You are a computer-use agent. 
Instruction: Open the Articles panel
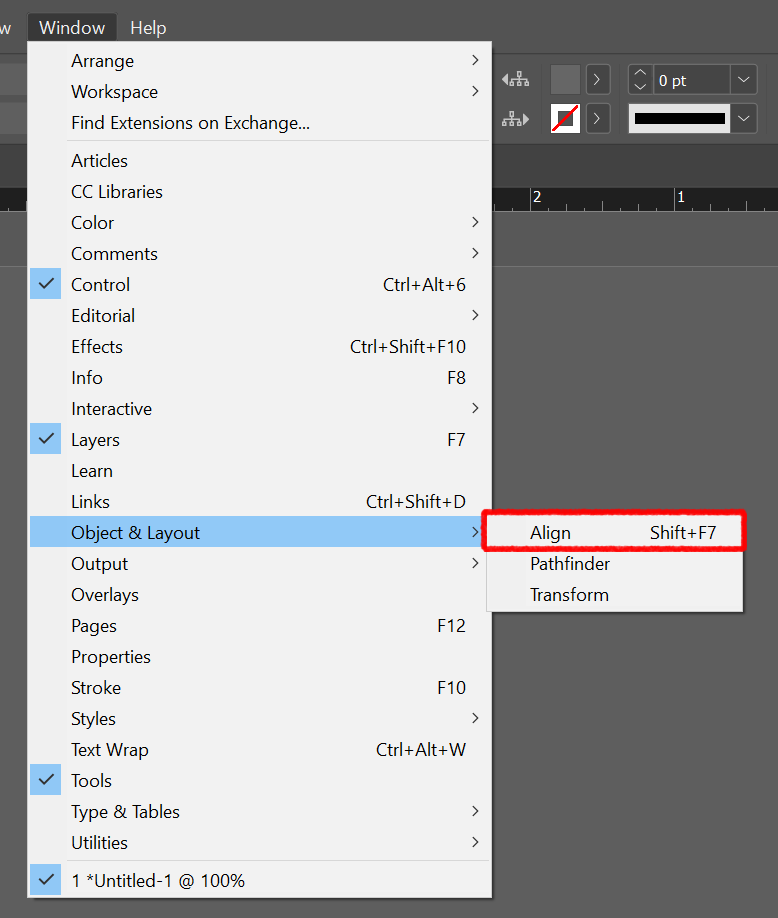[x=261, y=161]
